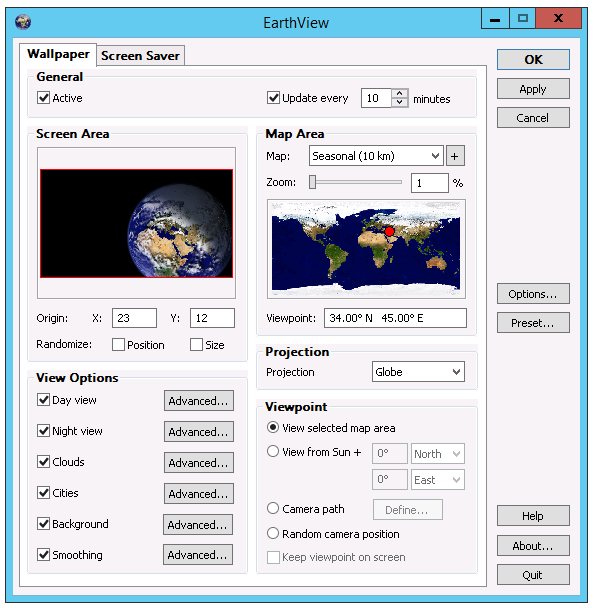Viewport: 594px width, 608px height.
Task: Switch to the Screen Saver tab
Action: pyautogui.click(x=140, y=55)
